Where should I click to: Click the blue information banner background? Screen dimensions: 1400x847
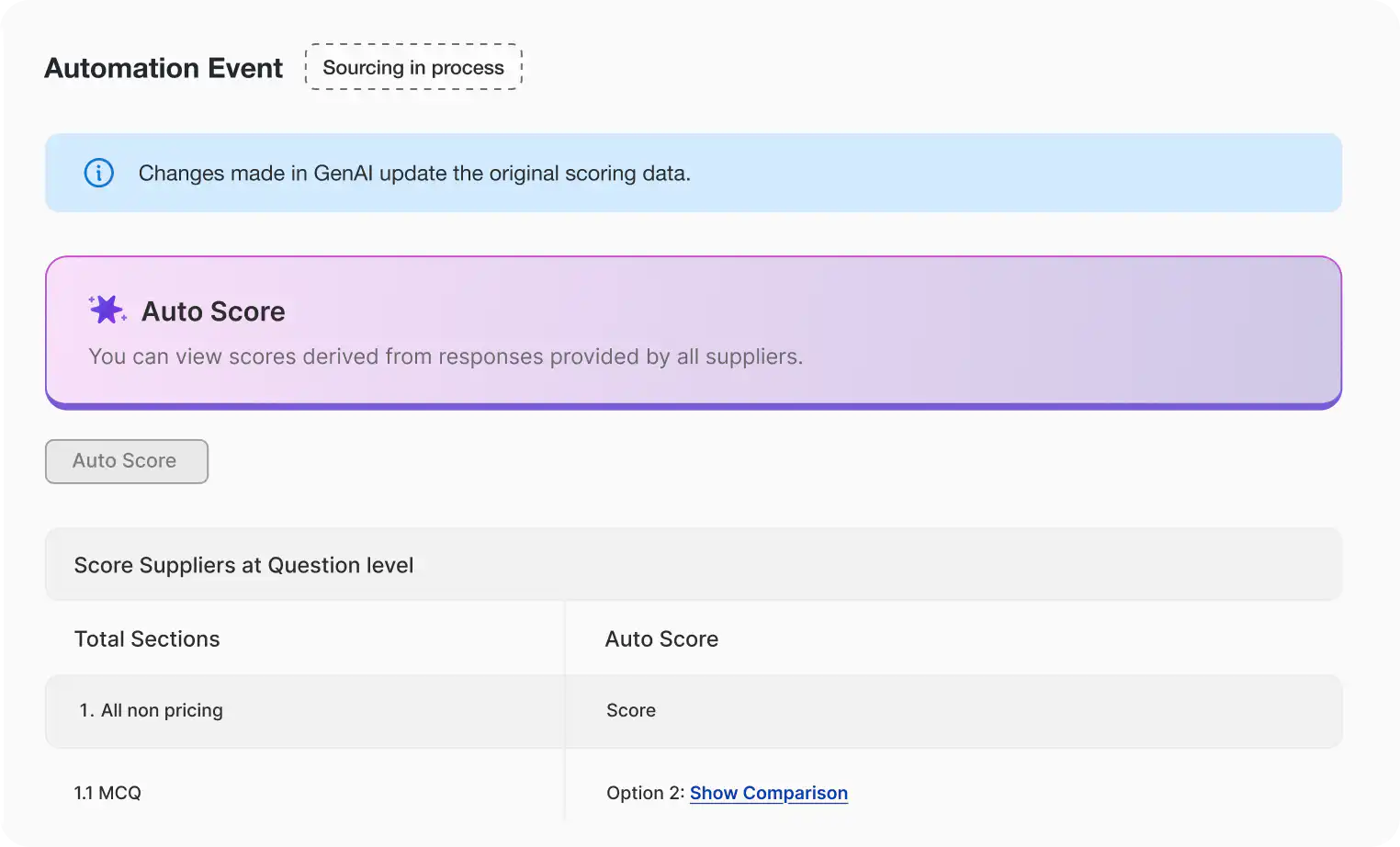point(694,173)
